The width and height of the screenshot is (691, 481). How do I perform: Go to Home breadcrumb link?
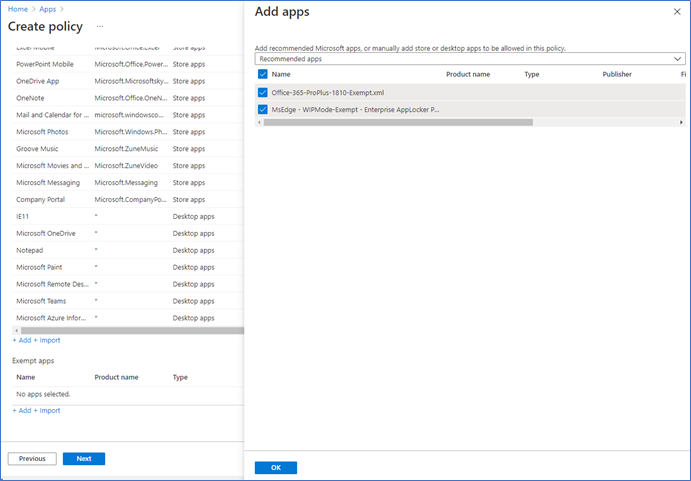[x=18, y=9]
